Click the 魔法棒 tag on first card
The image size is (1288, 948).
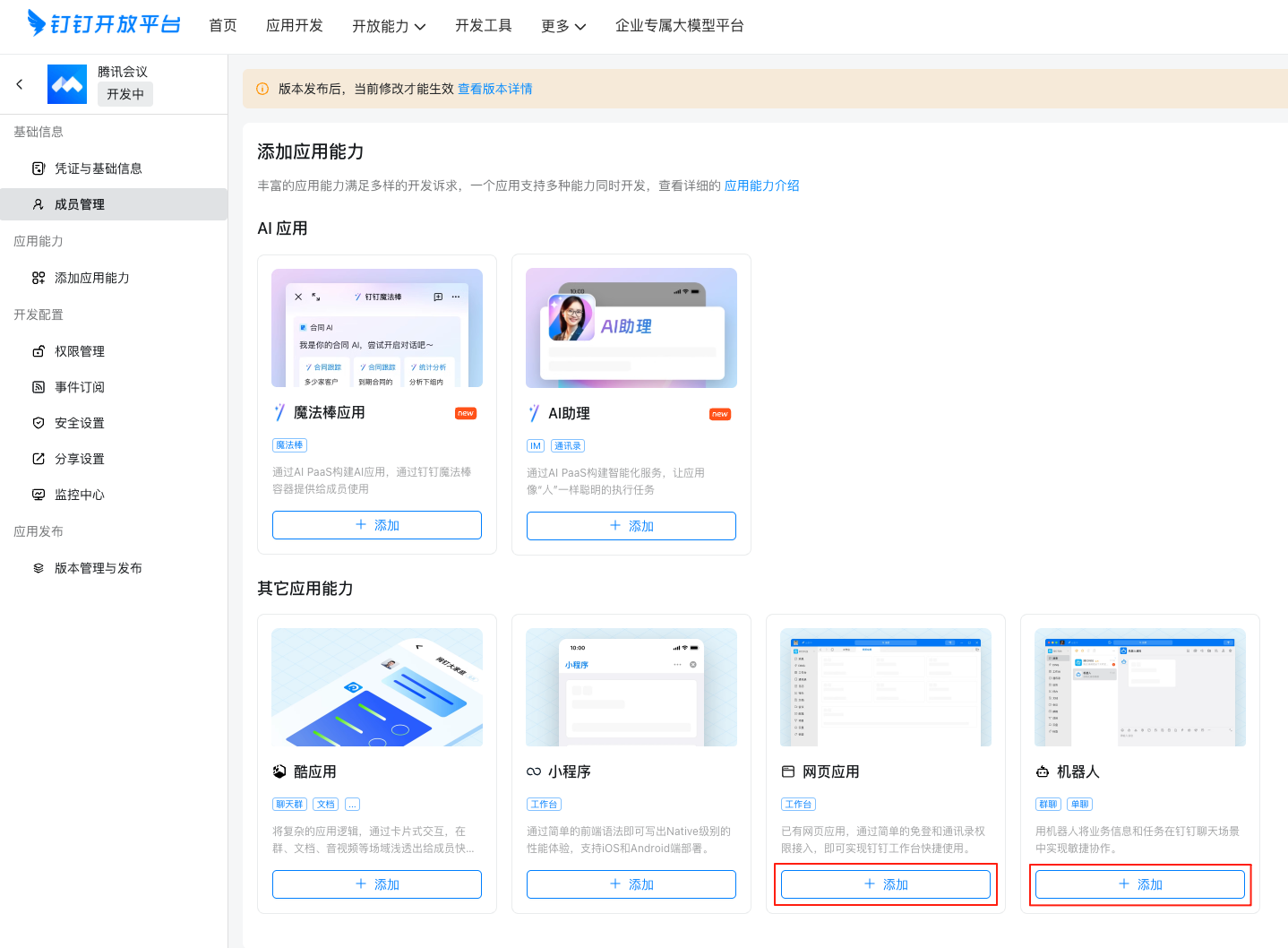pos(289,445)
